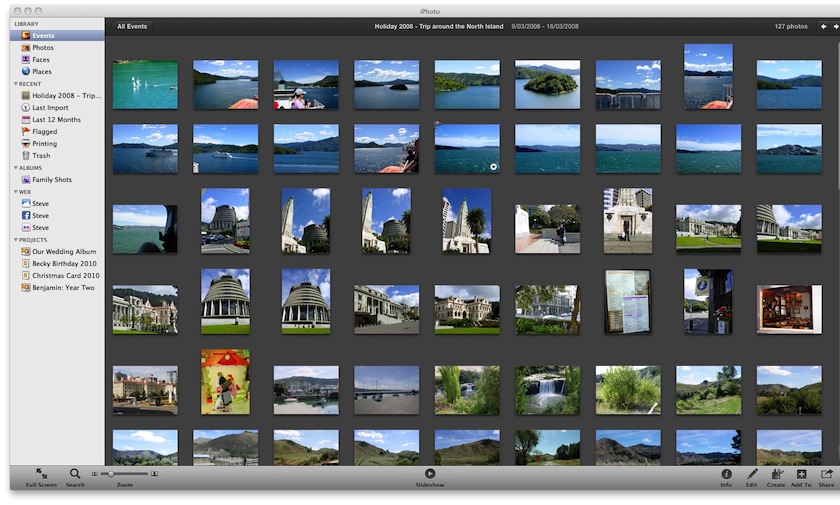Image resolution: width=840 pixels, height=505 pixels.
Task: Select the small island photo
Action: [547, 85]
